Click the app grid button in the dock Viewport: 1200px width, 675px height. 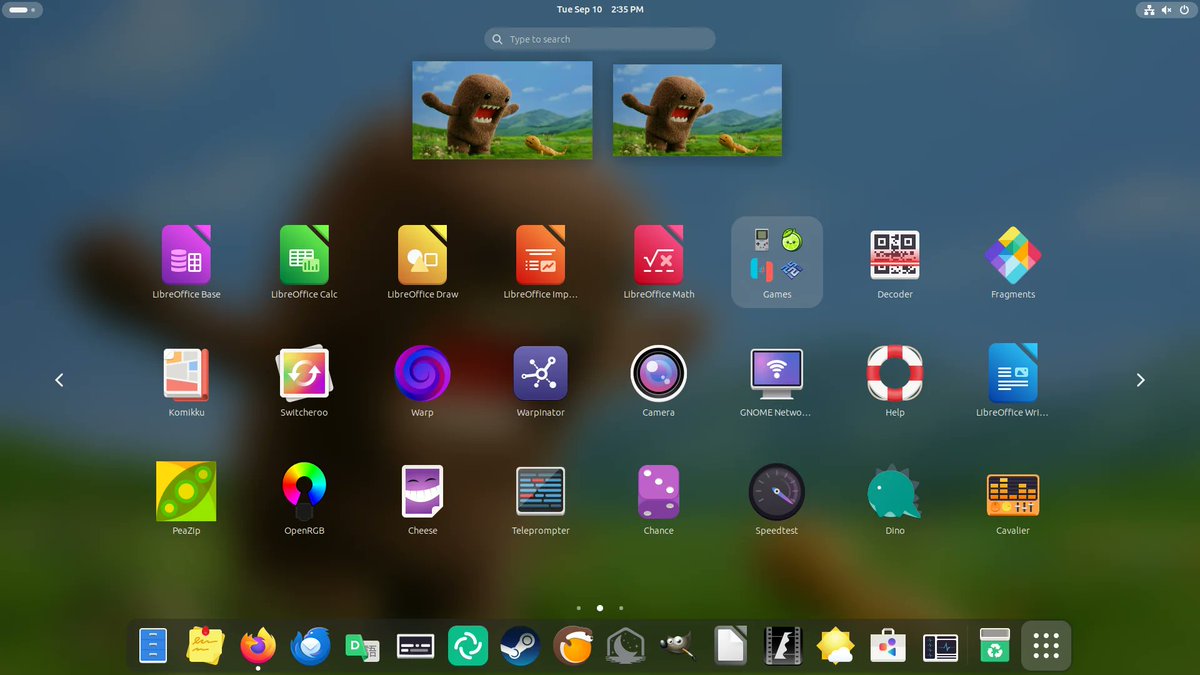(x=1046, y=646)
